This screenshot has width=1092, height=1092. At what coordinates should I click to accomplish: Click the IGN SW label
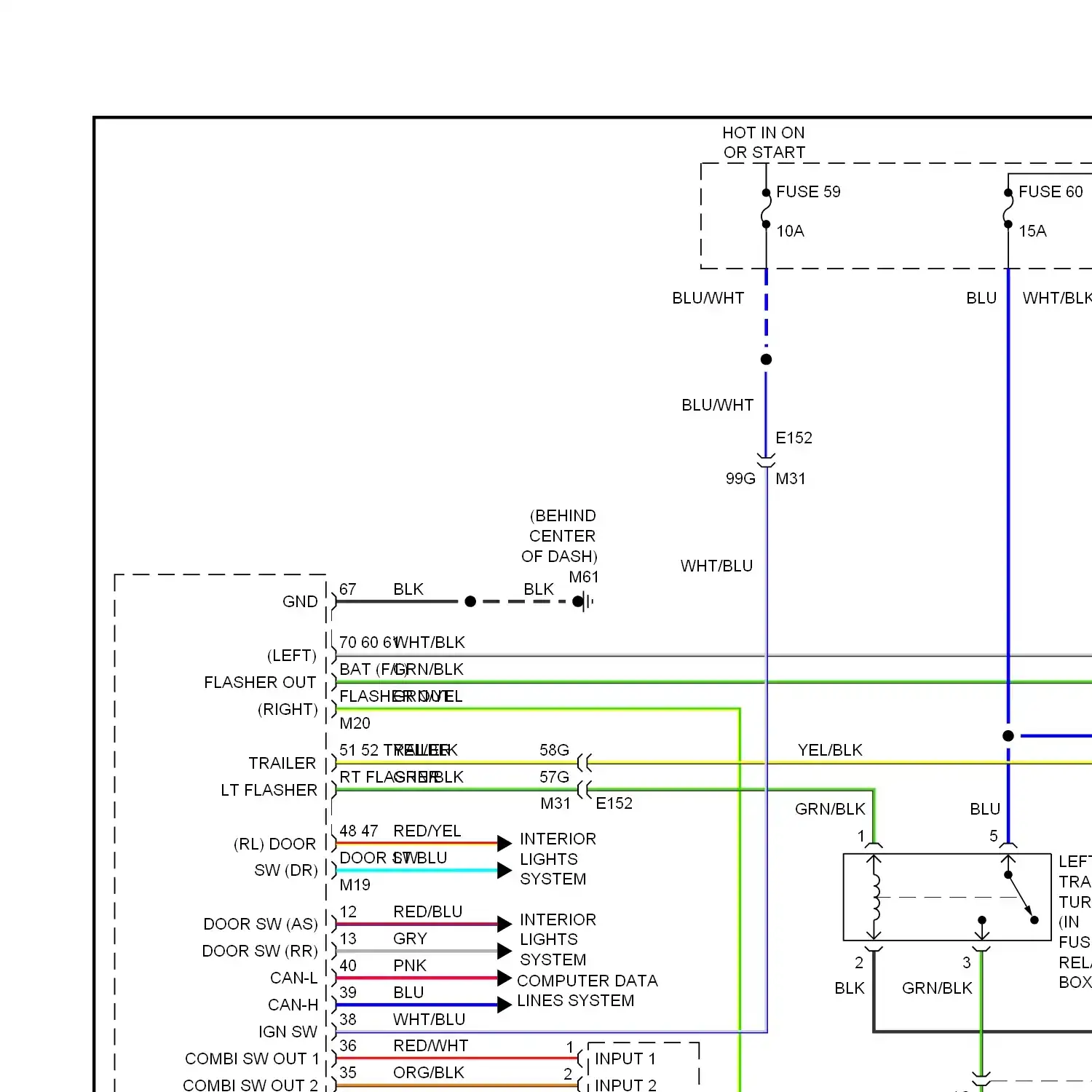click(x=288, y=1032)
